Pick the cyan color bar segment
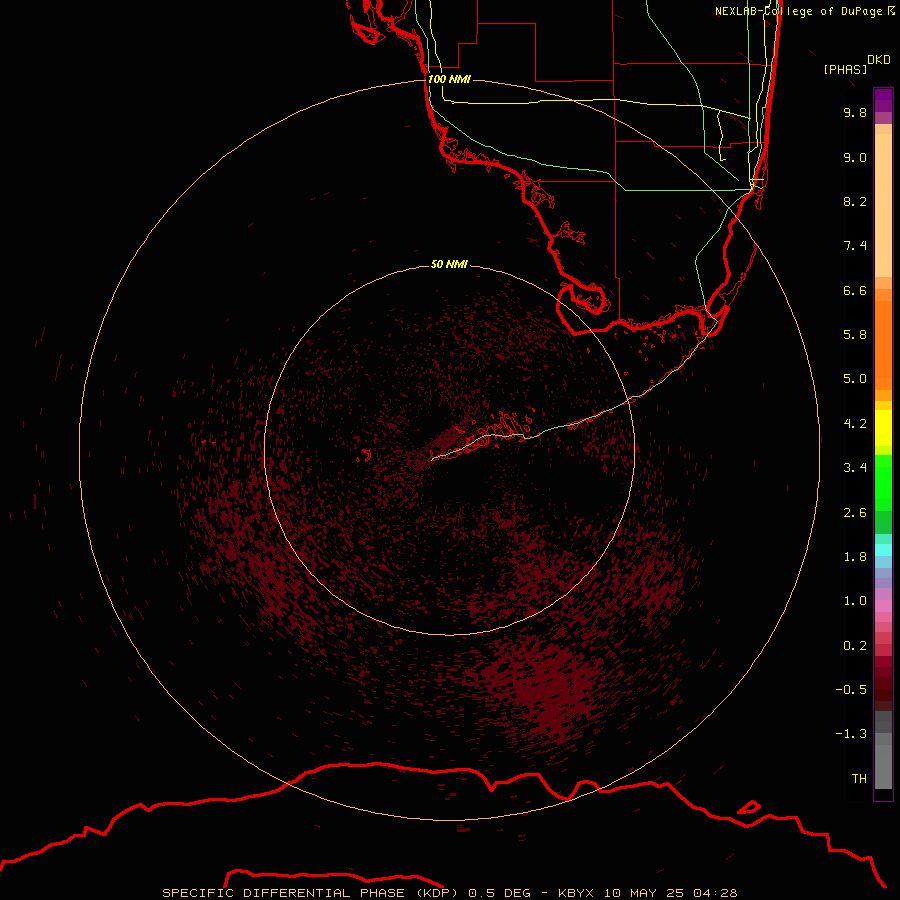Screen dimensions: 900x900 (x=883, y=550)
